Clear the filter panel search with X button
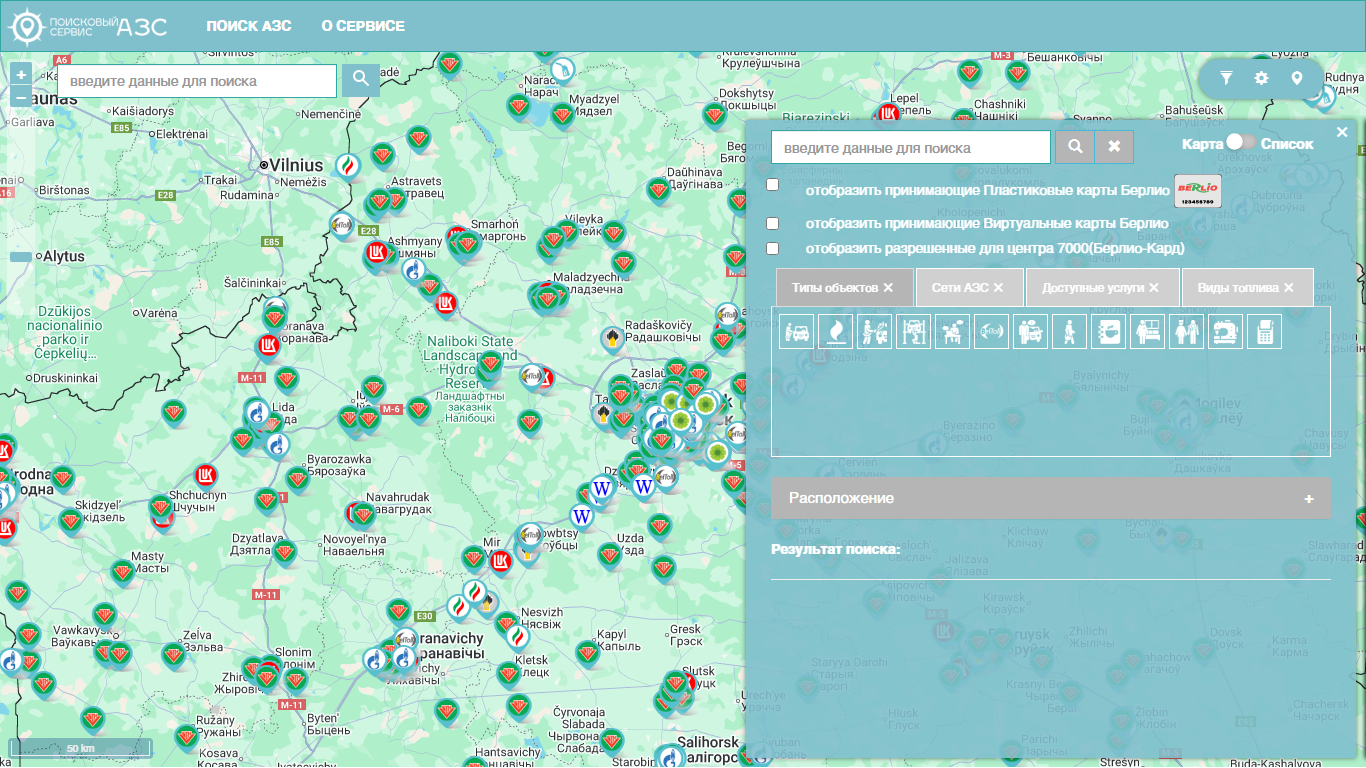Viewport: 1366px width, 768px height. coord(1114,147)
